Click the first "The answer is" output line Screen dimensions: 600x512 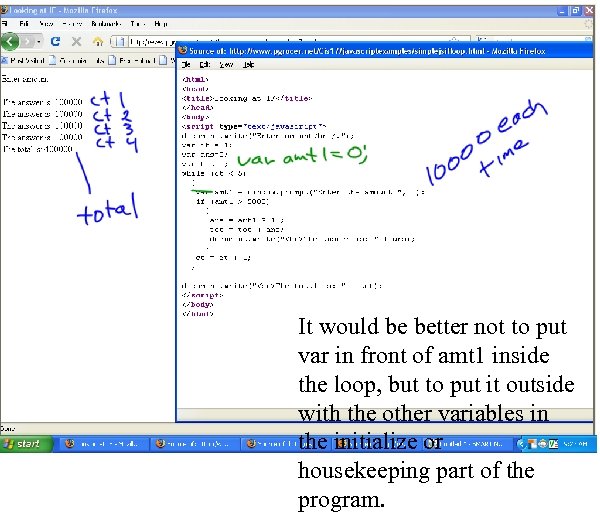(42, 102)
